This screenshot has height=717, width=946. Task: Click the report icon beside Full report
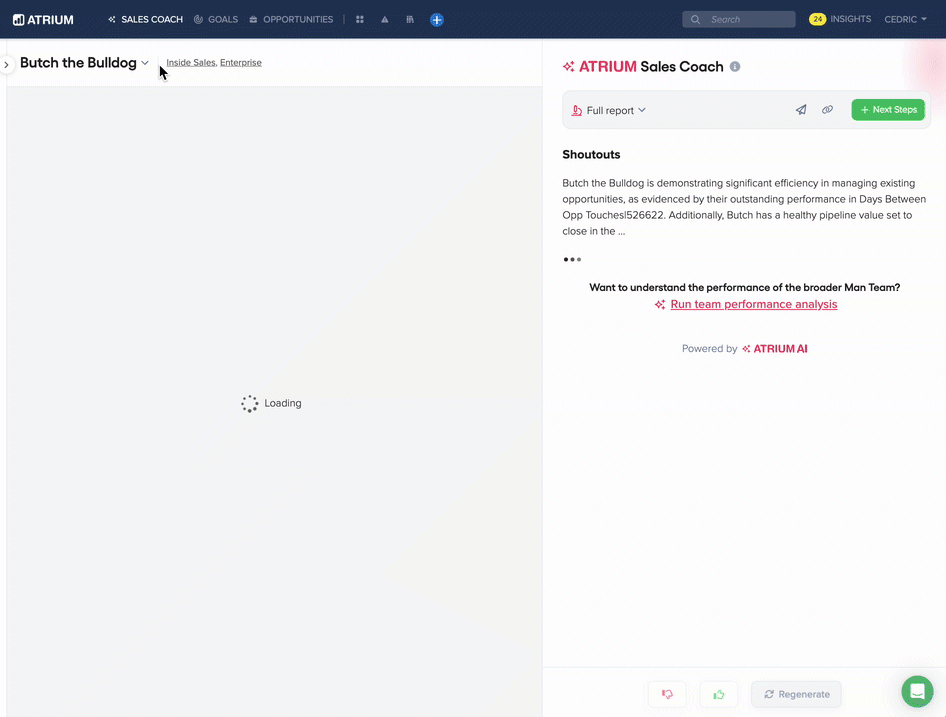[577, 110]
